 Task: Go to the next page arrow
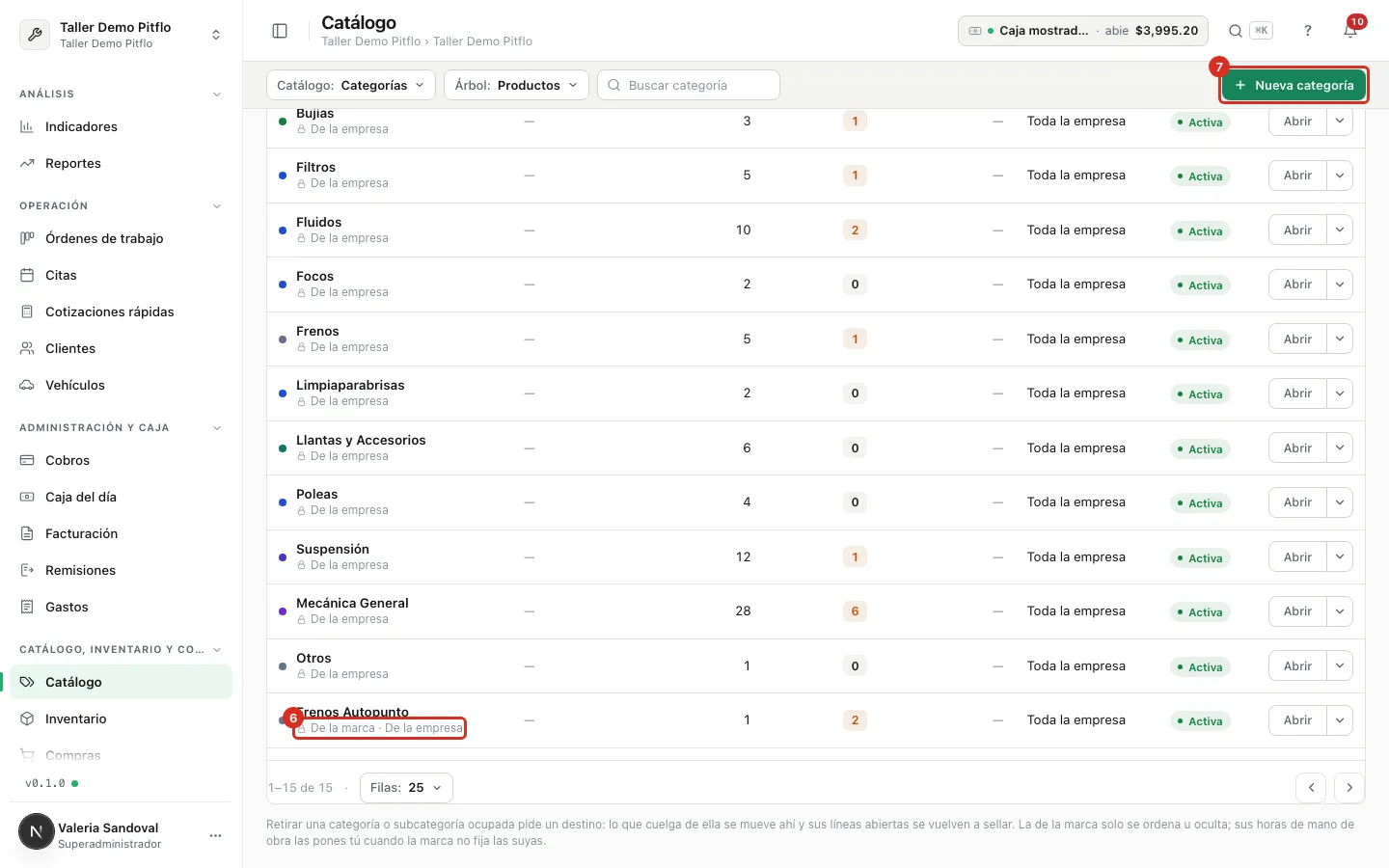coord(1349,788)
